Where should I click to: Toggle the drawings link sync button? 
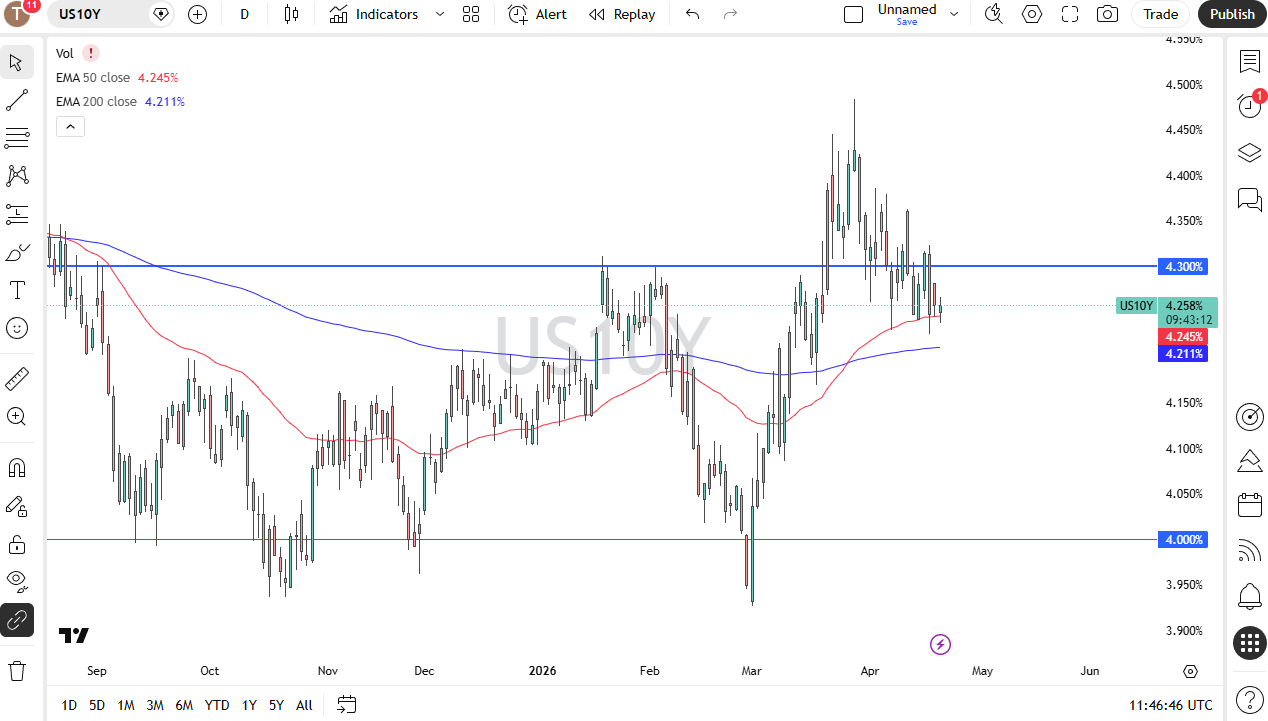pos(17,620)
